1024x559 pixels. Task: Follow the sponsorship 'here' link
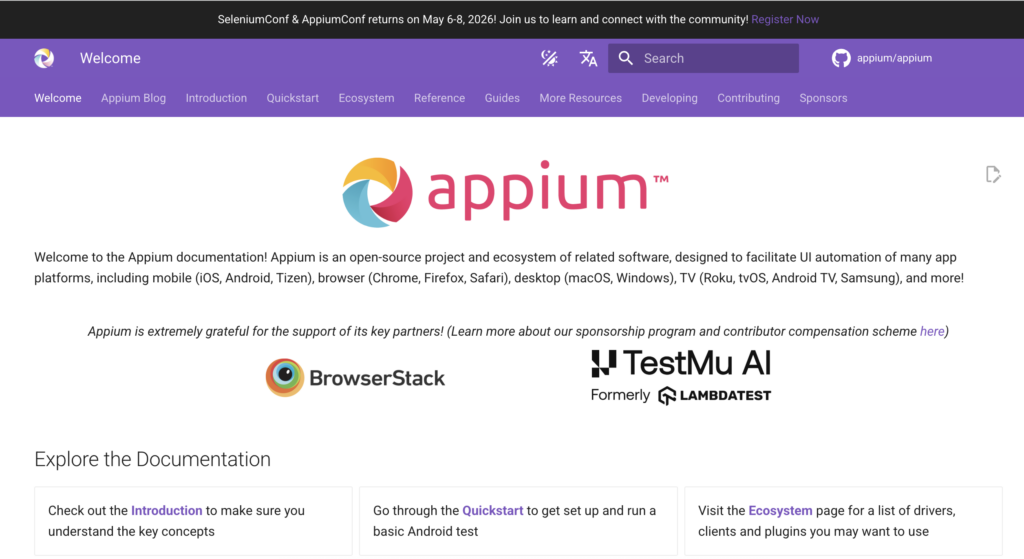932,331
